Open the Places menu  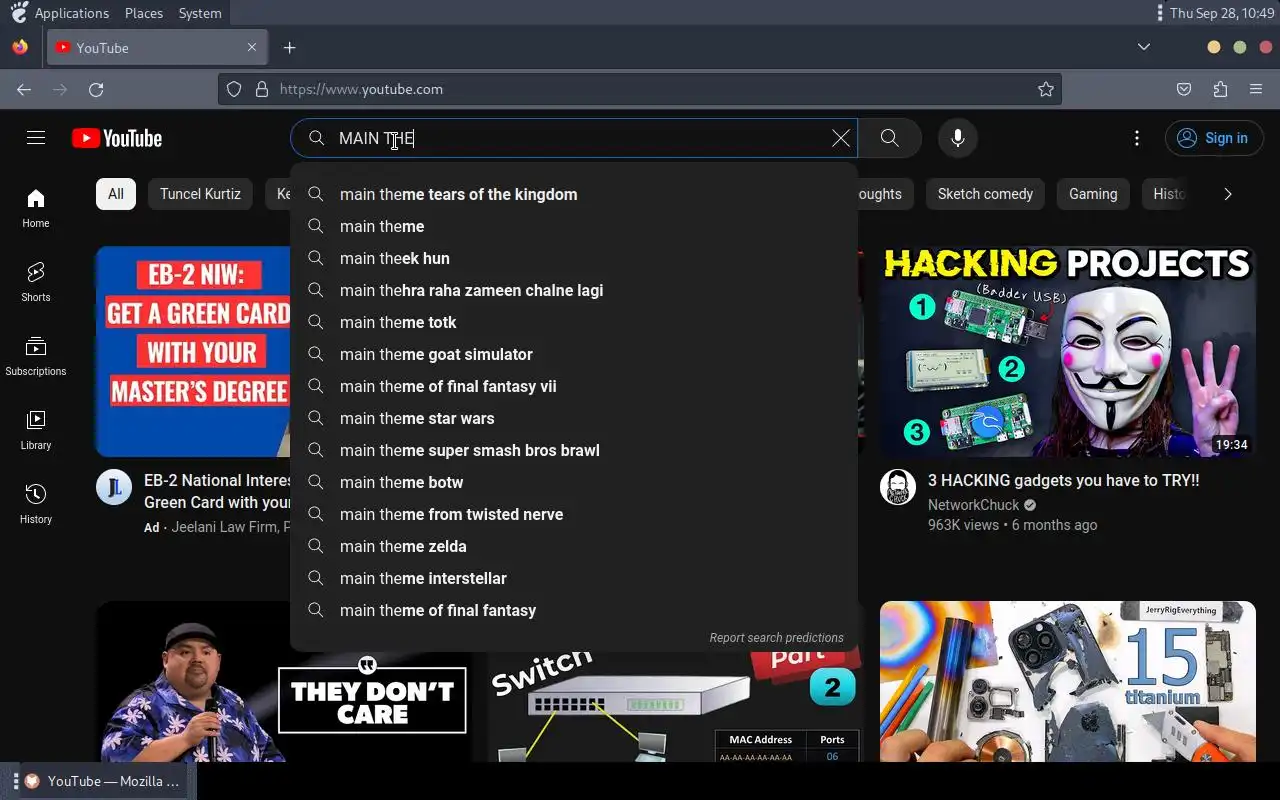click(144, 13)
